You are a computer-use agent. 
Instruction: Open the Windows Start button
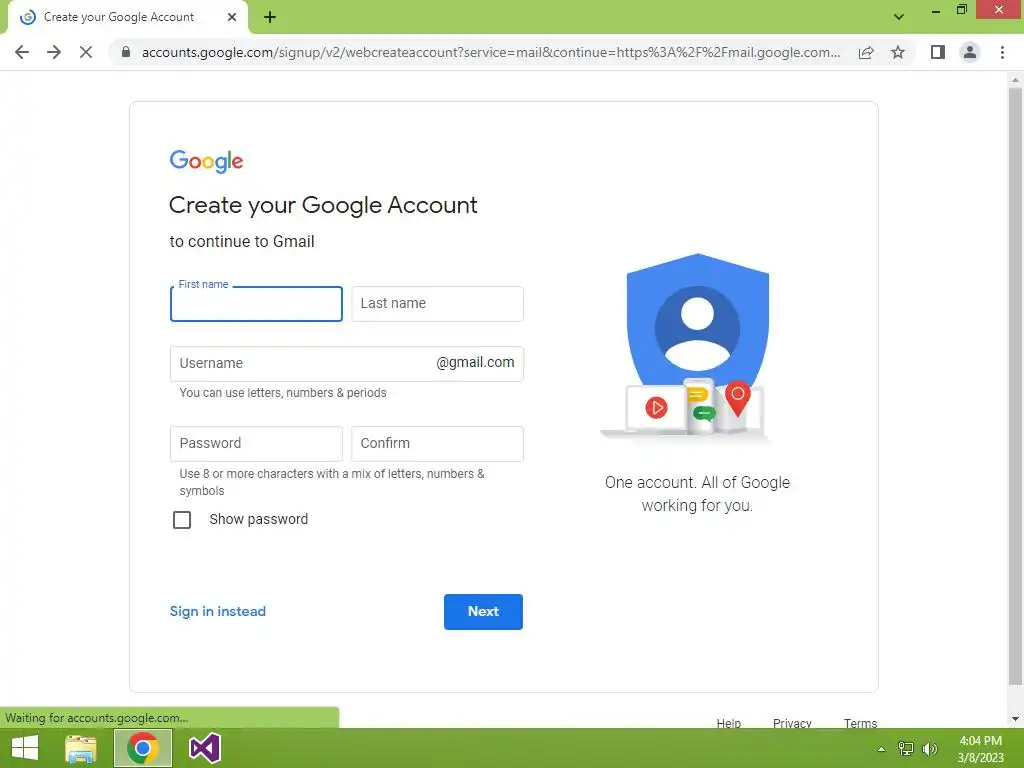[x=25, y=748]
